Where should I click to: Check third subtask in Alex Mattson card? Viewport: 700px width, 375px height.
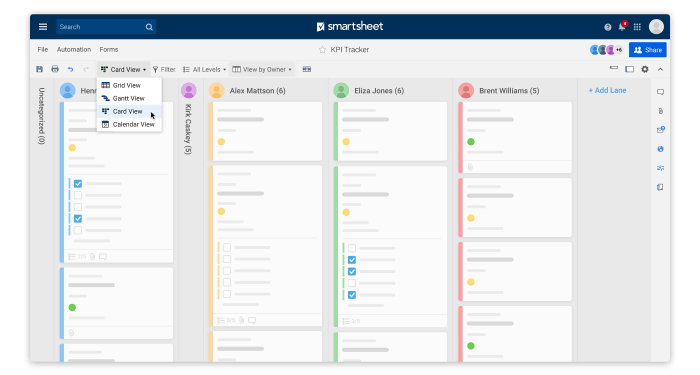[x=227, y=271]
